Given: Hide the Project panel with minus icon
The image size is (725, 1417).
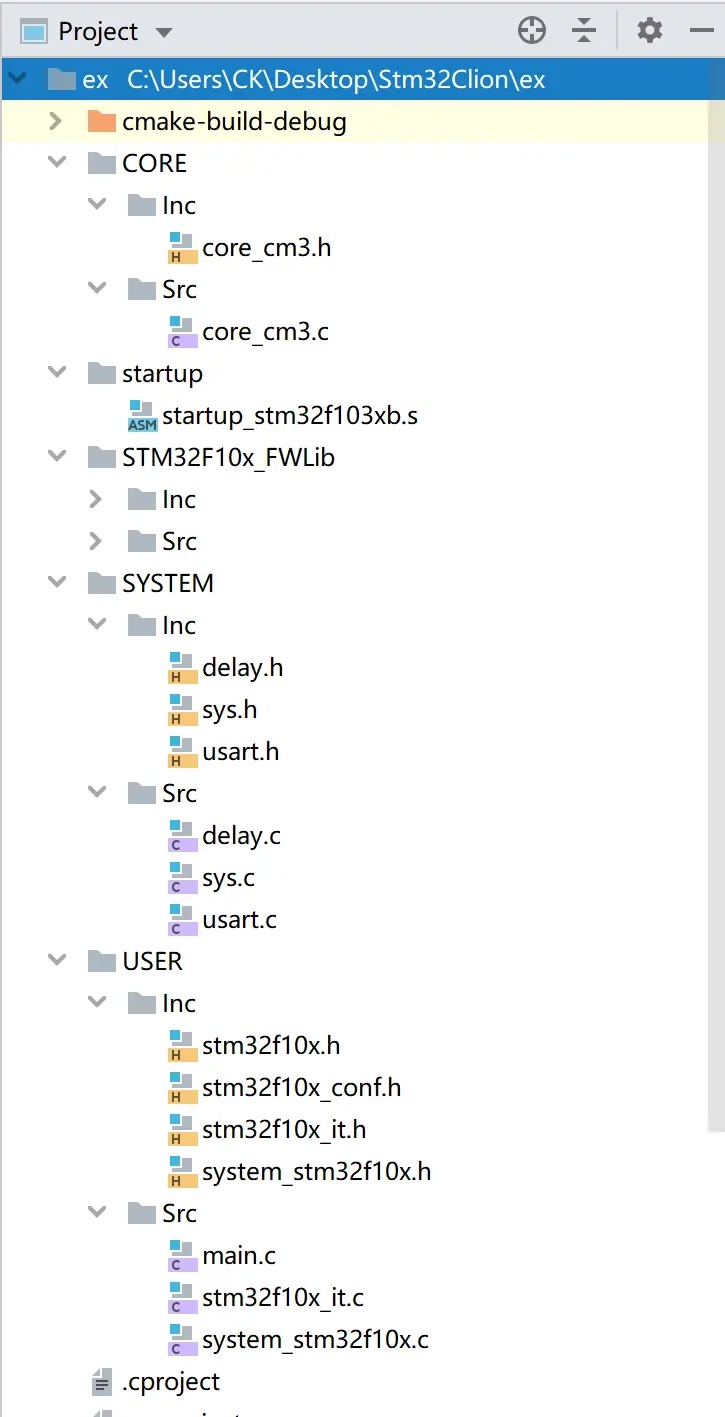Looking at the screenshot, I should [701, 31].
